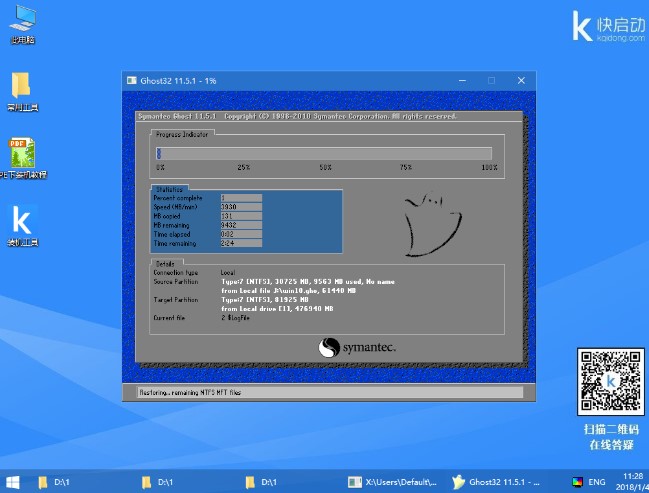The width and height of the screenshot is (649, 493).
Task: Click the Symantec logo in Ghost window
Action: click(357, 347)
